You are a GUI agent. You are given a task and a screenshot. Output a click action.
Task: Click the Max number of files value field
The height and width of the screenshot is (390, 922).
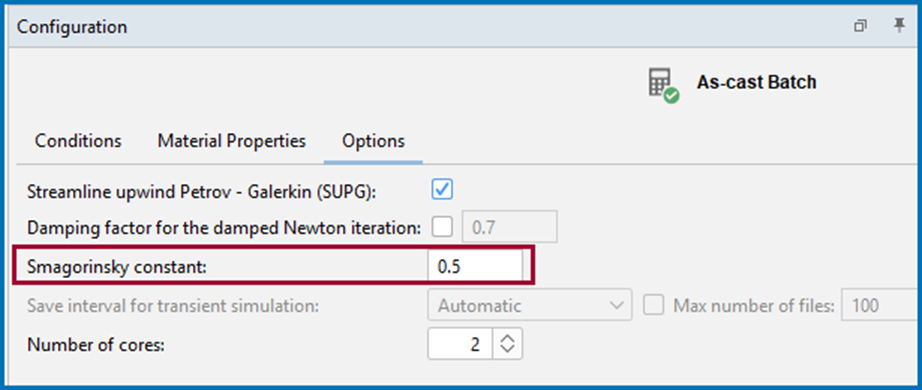tap(881, 306)
